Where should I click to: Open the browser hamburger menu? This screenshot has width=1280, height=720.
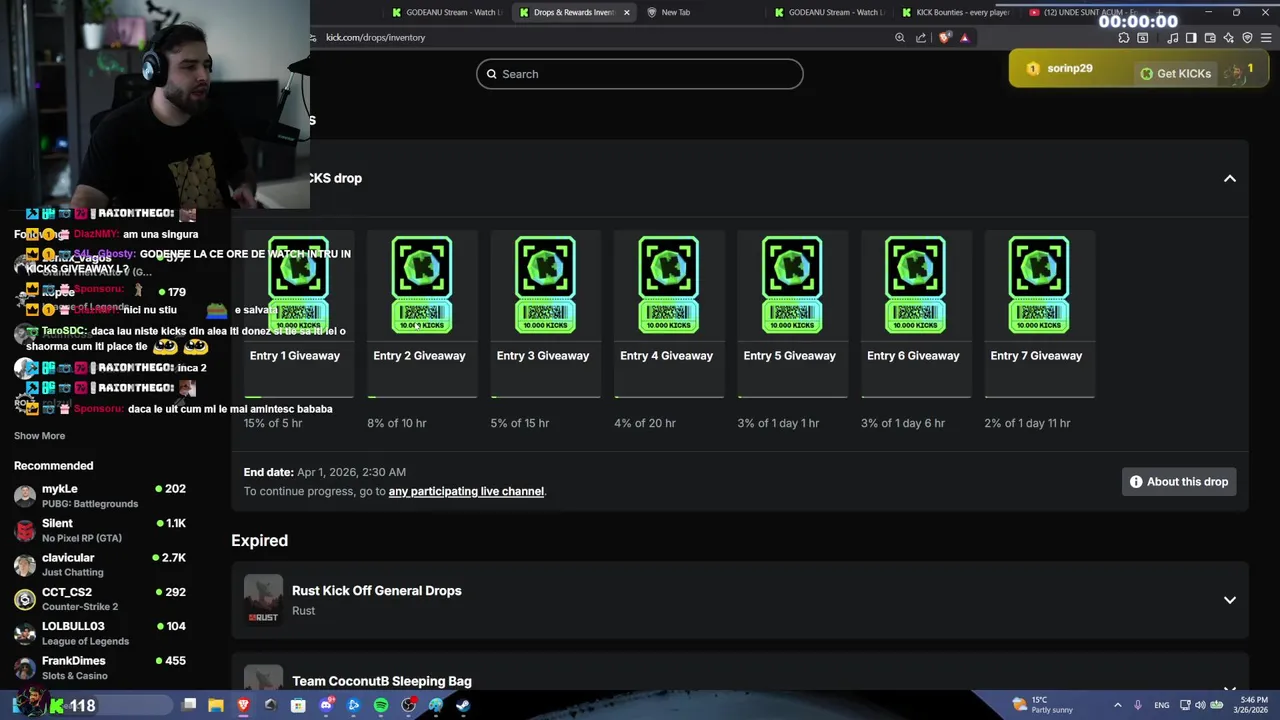[1266, 38]
